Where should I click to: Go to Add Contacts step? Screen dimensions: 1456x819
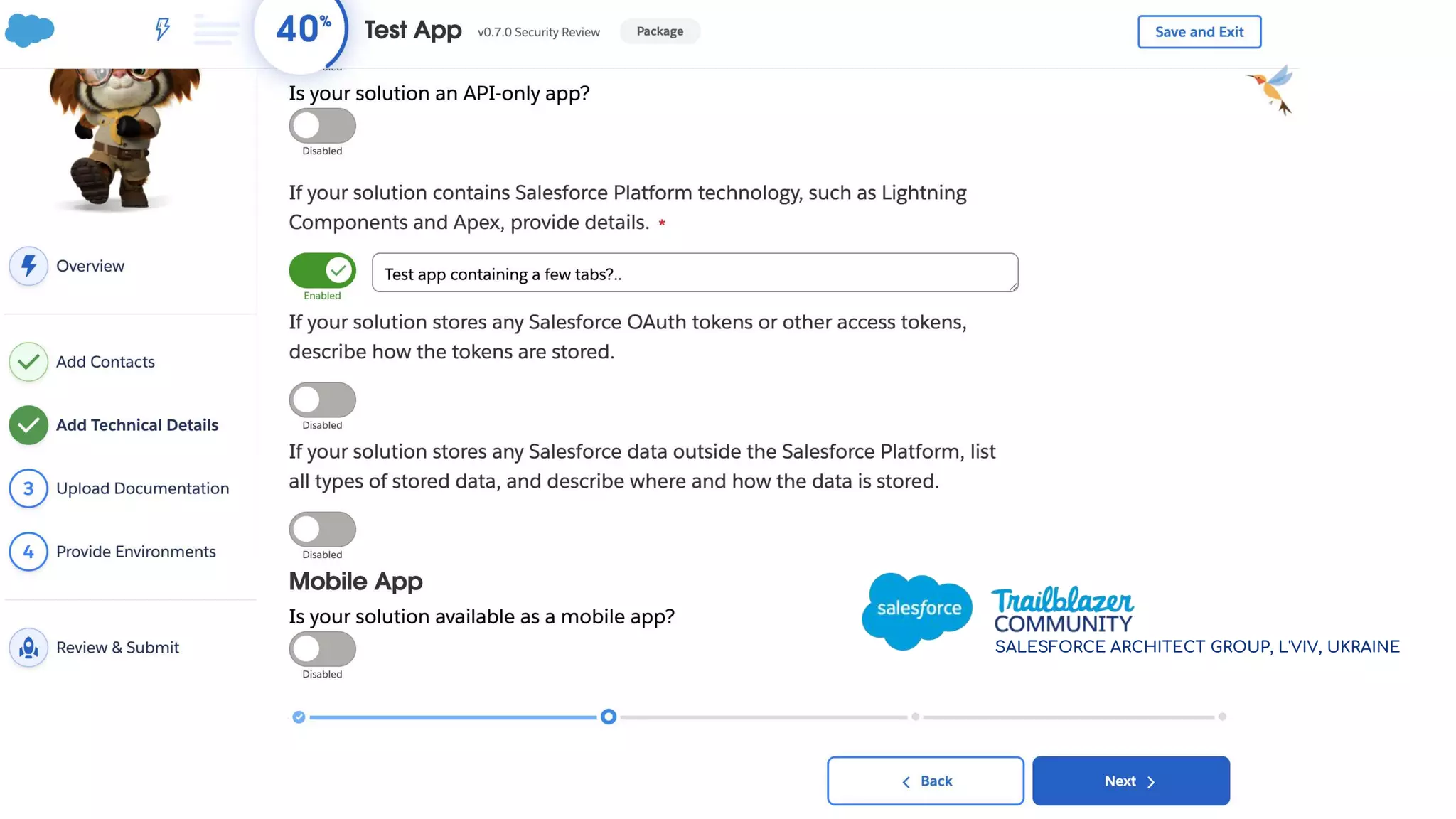tap(105, 362)
